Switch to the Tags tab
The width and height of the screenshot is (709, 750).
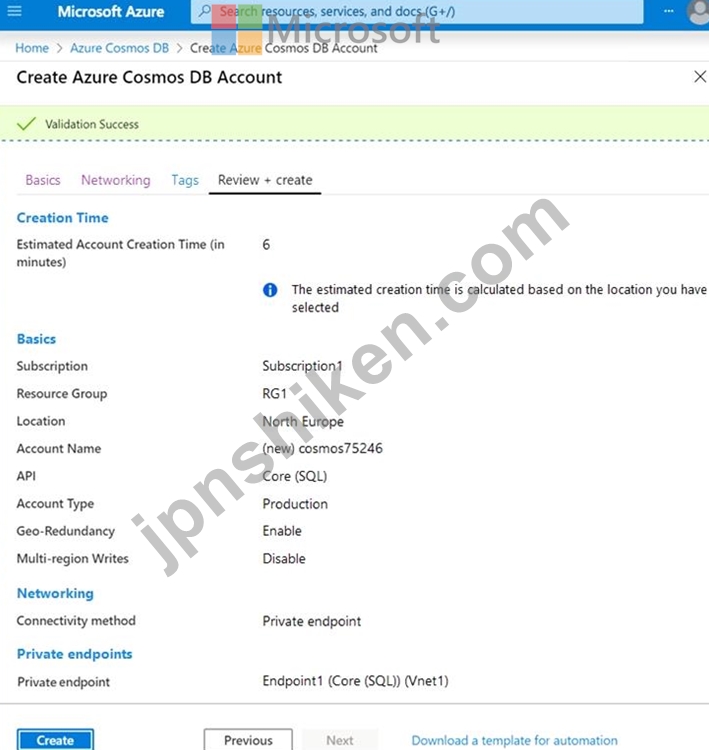click(x=185, y=180)
